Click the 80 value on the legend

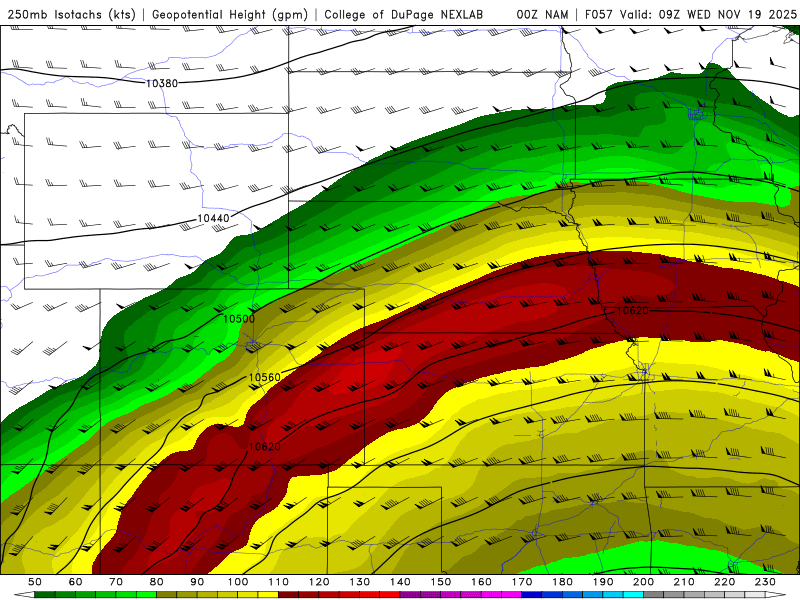[157, 582]
